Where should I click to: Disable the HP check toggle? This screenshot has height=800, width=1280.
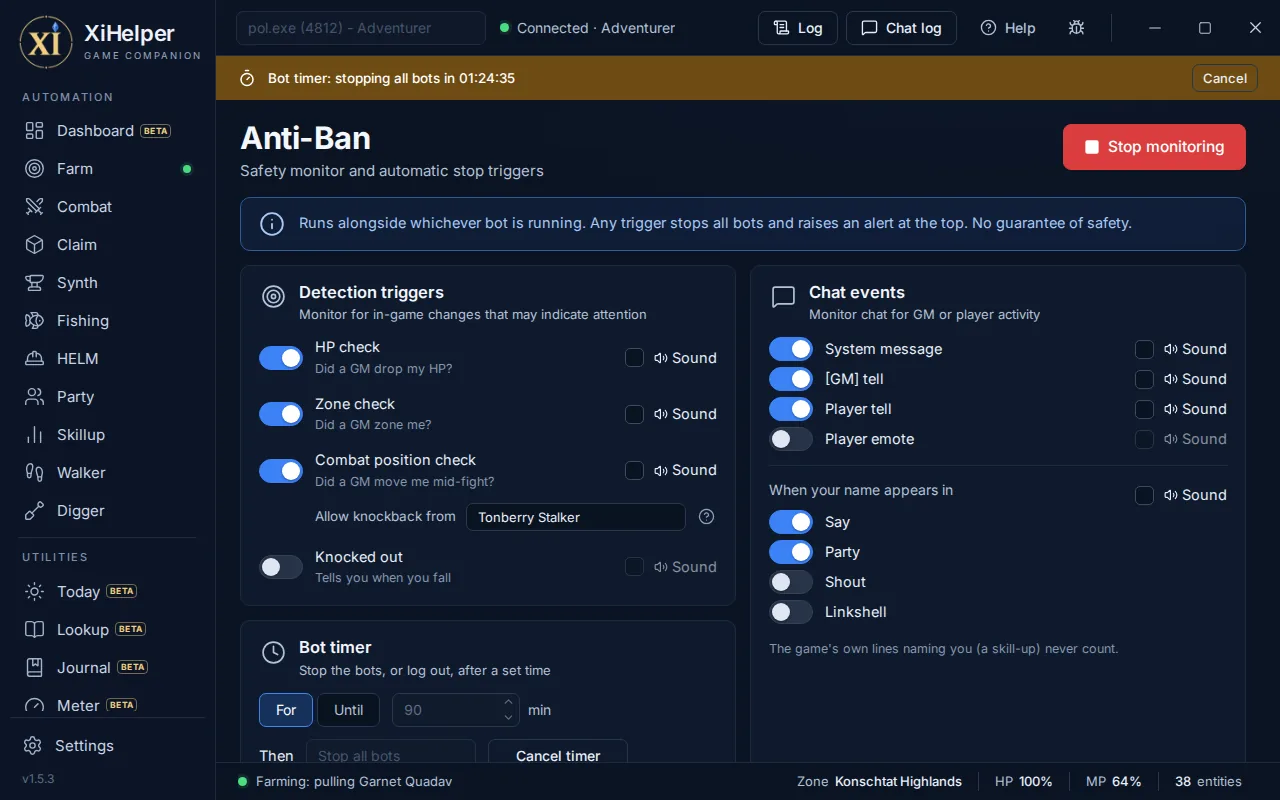281,358
